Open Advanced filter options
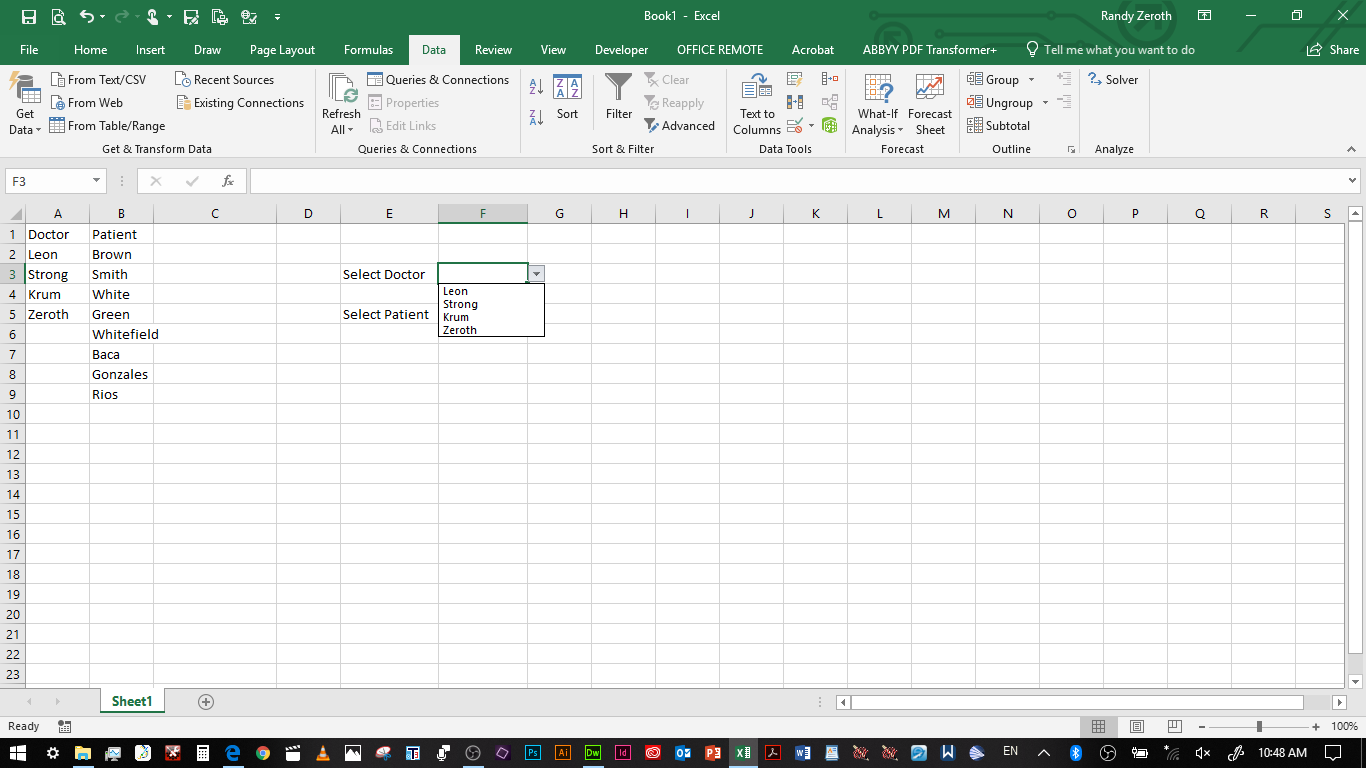The height and width of the screenshot is (768, 1366). tap(679, 126)
